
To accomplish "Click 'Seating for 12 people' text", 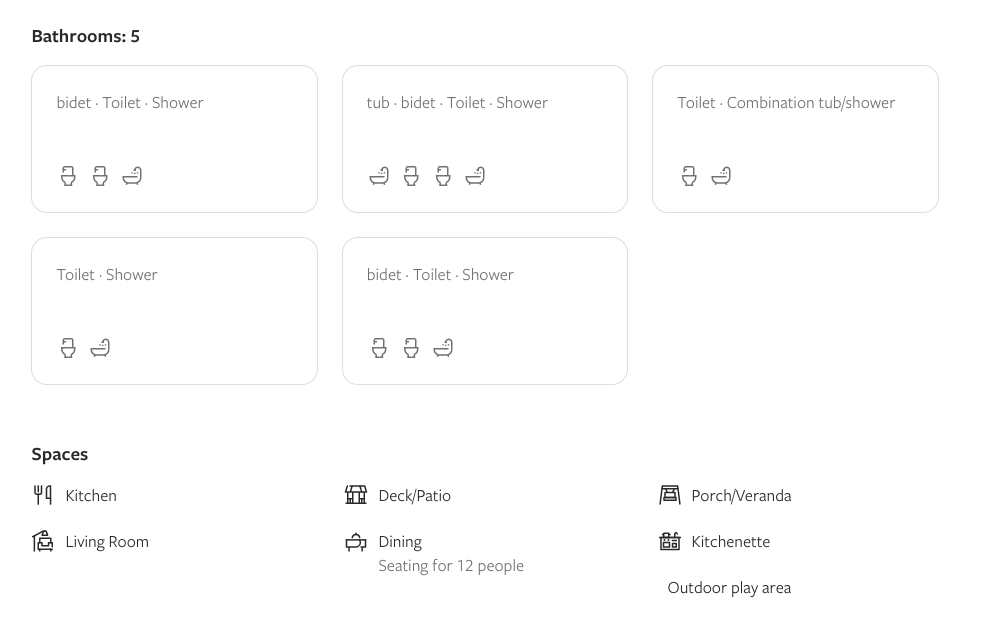I will pyautogui.click(x=451, y=566).
